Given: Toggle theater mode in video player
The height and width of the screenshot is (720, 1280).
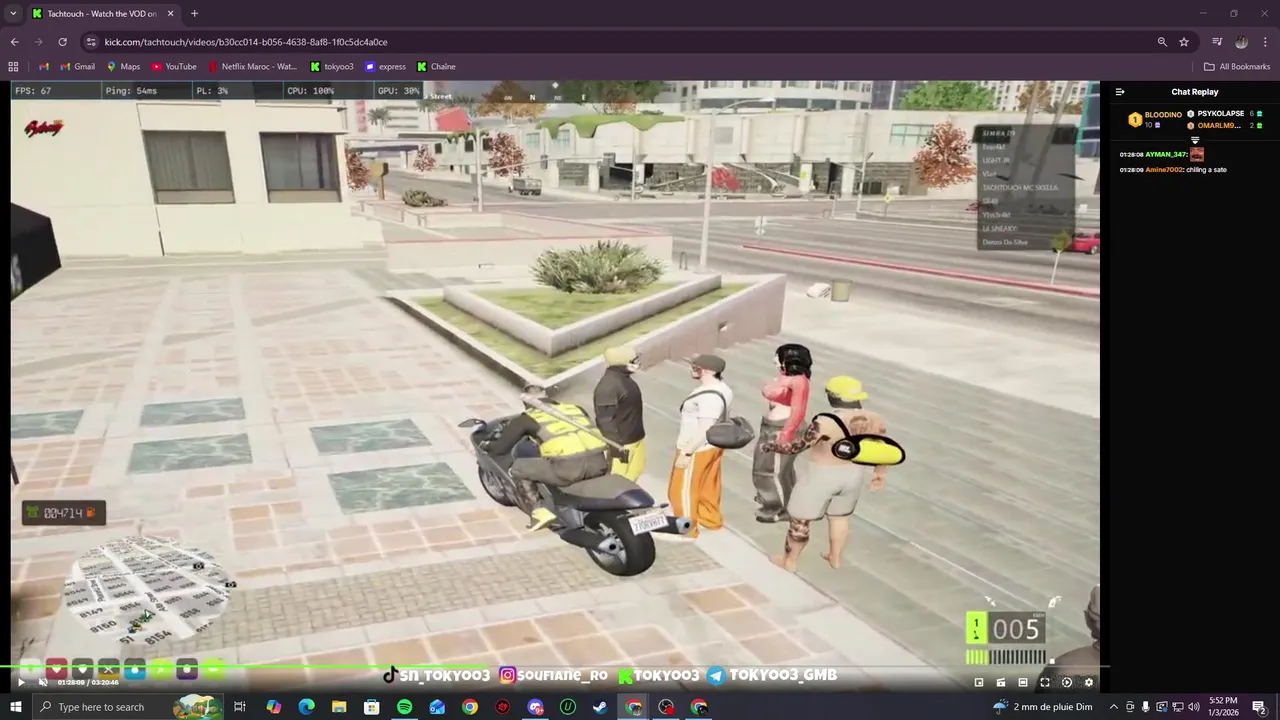Looking at the screenshot, I should click(x=1023, y=682).
